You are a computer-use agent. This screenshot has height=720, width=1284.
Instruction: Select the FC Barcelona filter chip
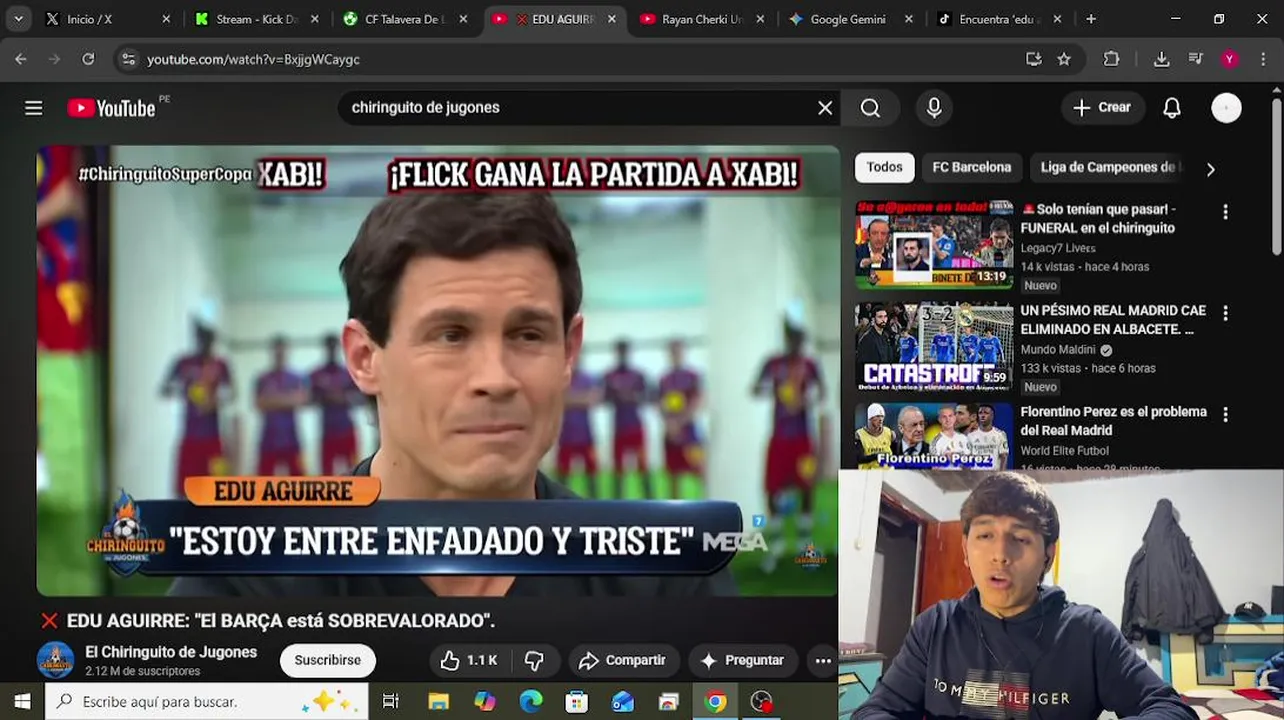pos(971,167)
